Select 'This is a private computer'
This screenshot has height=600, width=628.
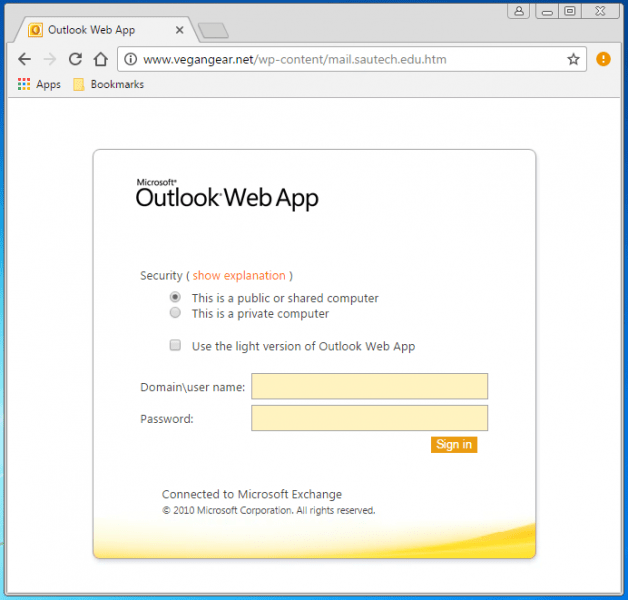pos(175,312)
